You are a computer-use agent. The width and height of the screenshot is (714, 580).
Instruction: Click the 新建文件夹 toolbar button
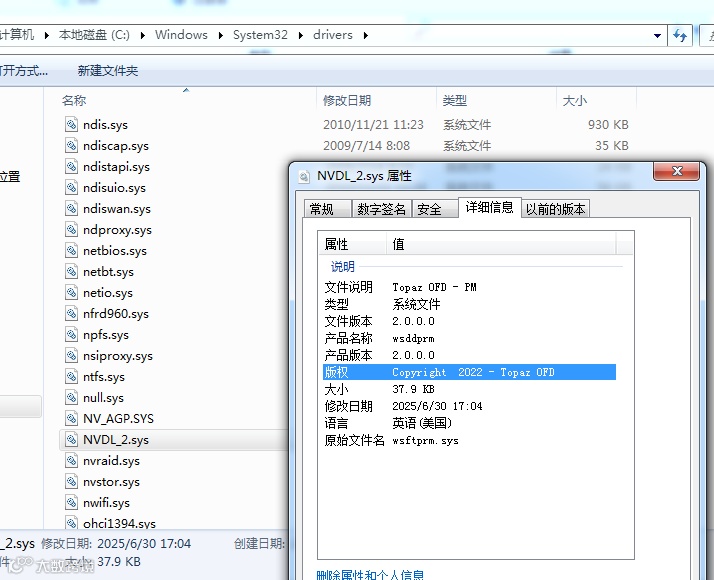107,71
